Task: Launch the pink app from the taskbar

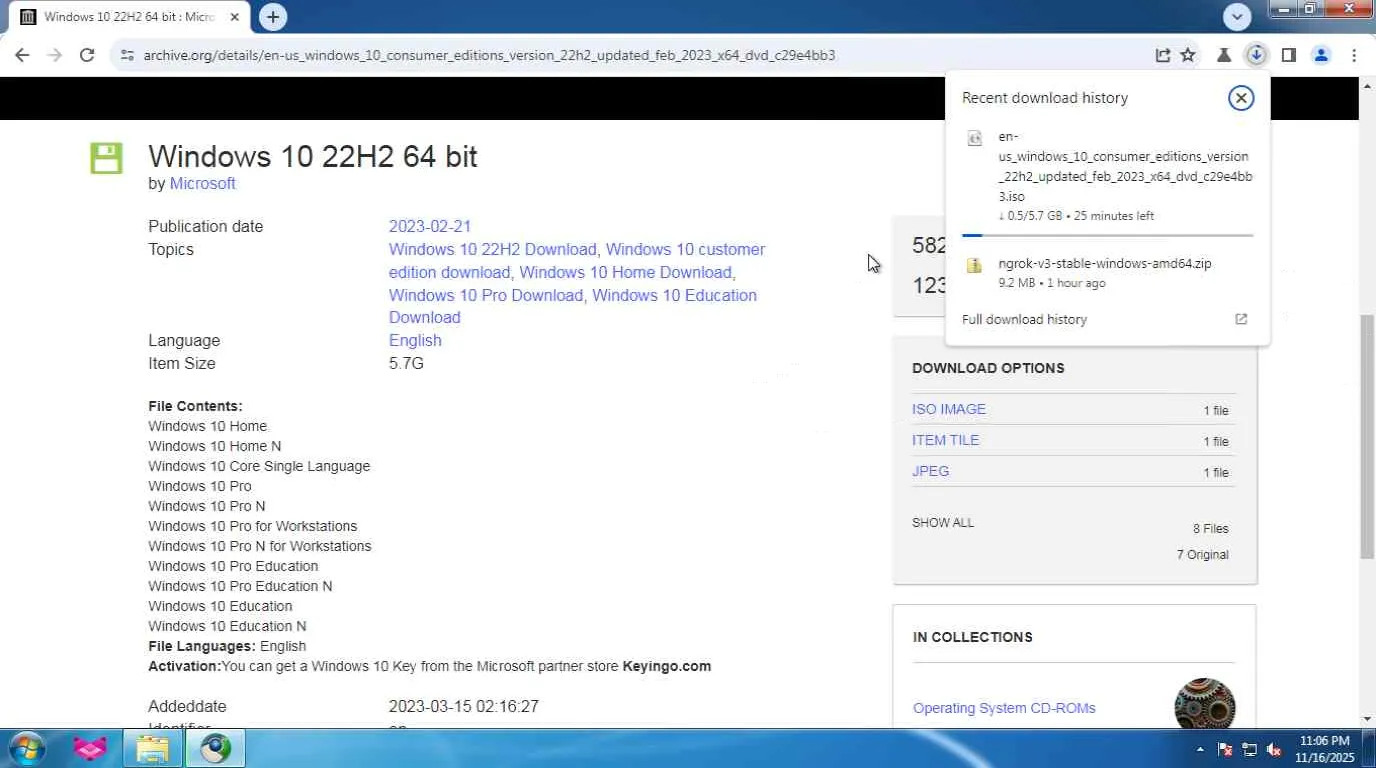Action: pos(90,748)
